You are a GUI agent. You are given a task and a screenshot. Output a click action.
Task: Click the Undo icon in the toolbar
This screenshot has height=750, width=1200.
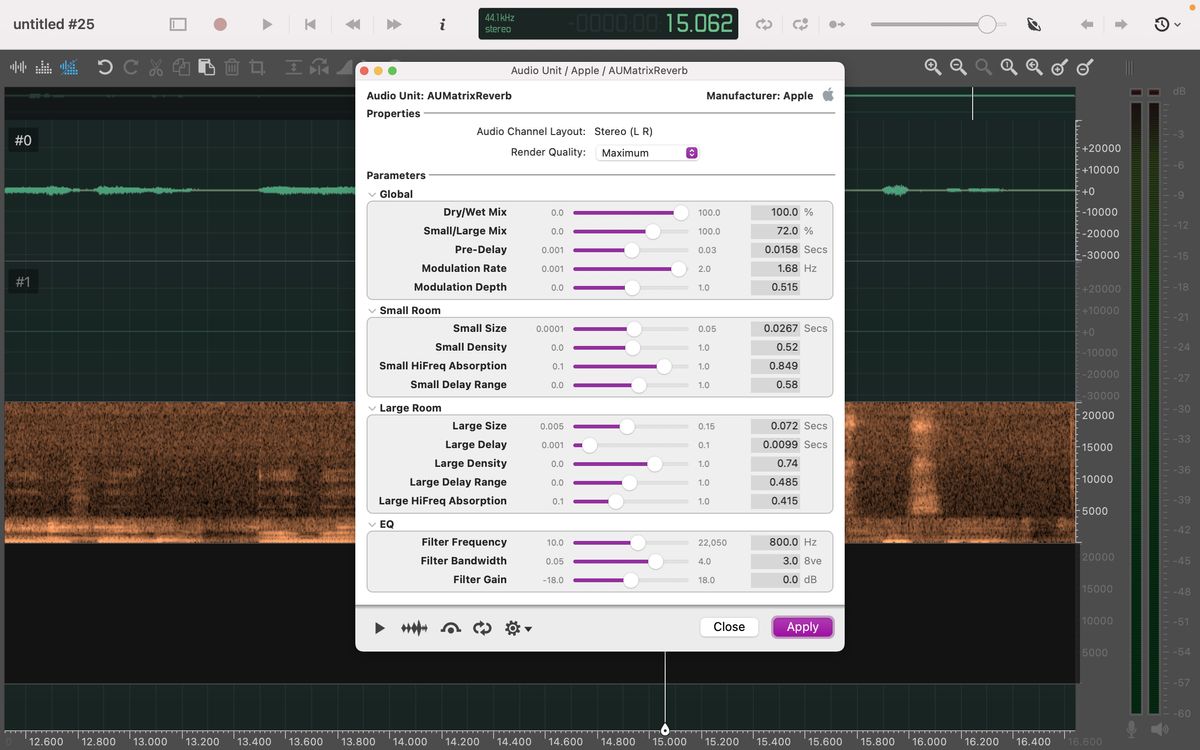104,67
